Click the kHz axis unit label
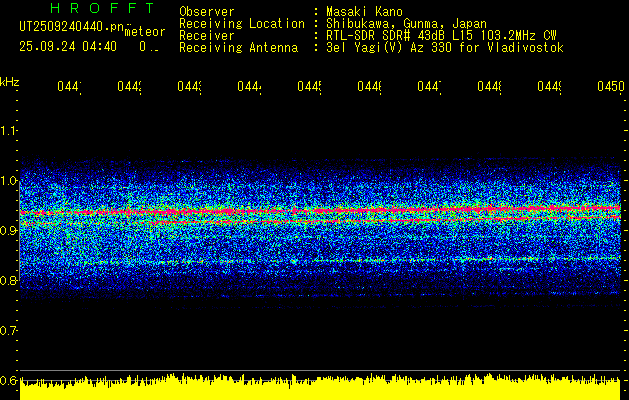Viewport: 629px width, 400px height. [10, 82]
